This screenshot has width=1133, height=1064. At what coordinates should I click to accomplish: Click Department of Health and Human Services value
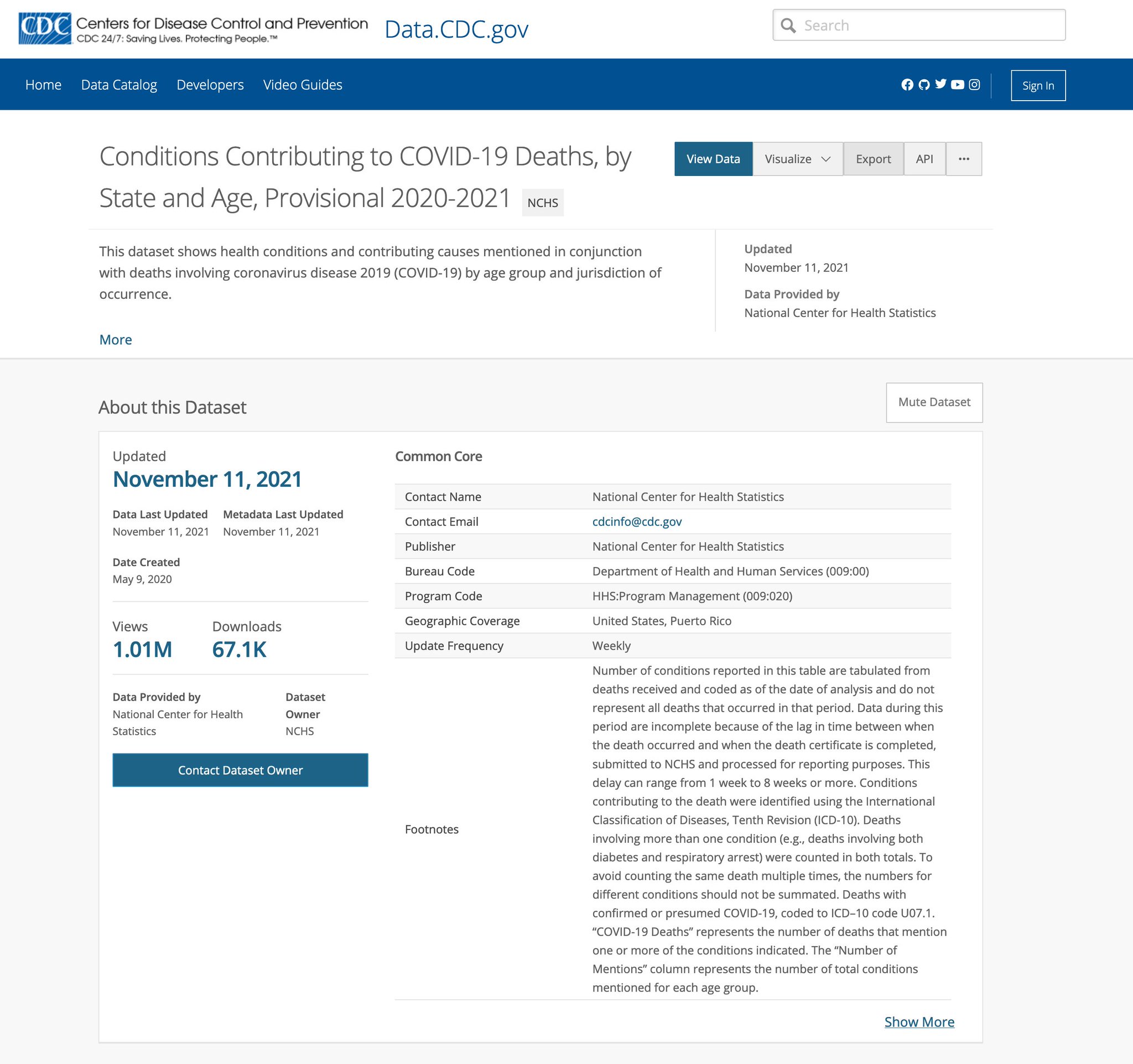coord(730,571)
